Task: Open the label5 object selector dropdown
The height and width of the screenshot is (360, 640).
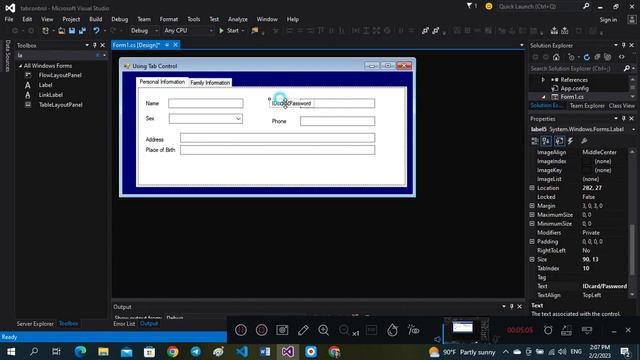Action: (633, 129)
